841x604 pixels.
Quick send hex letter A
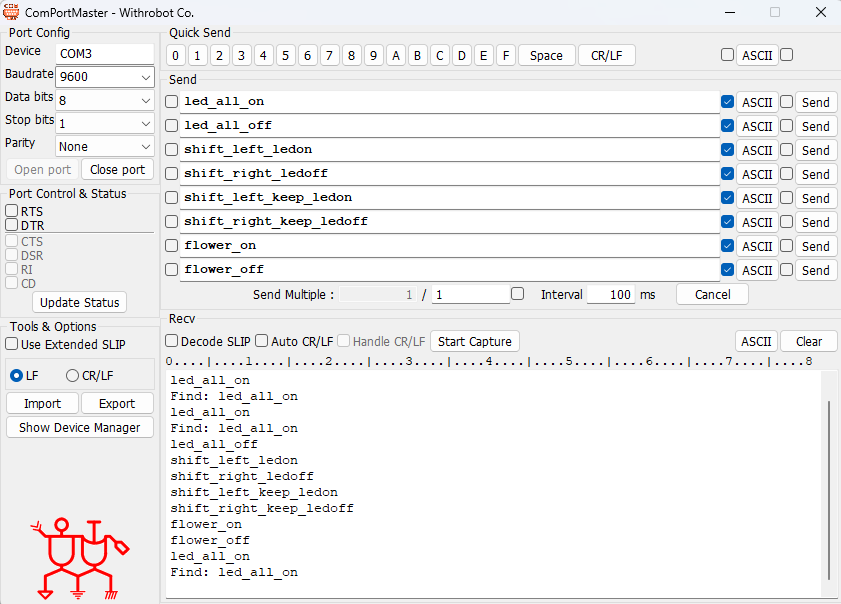click(396, 55)
